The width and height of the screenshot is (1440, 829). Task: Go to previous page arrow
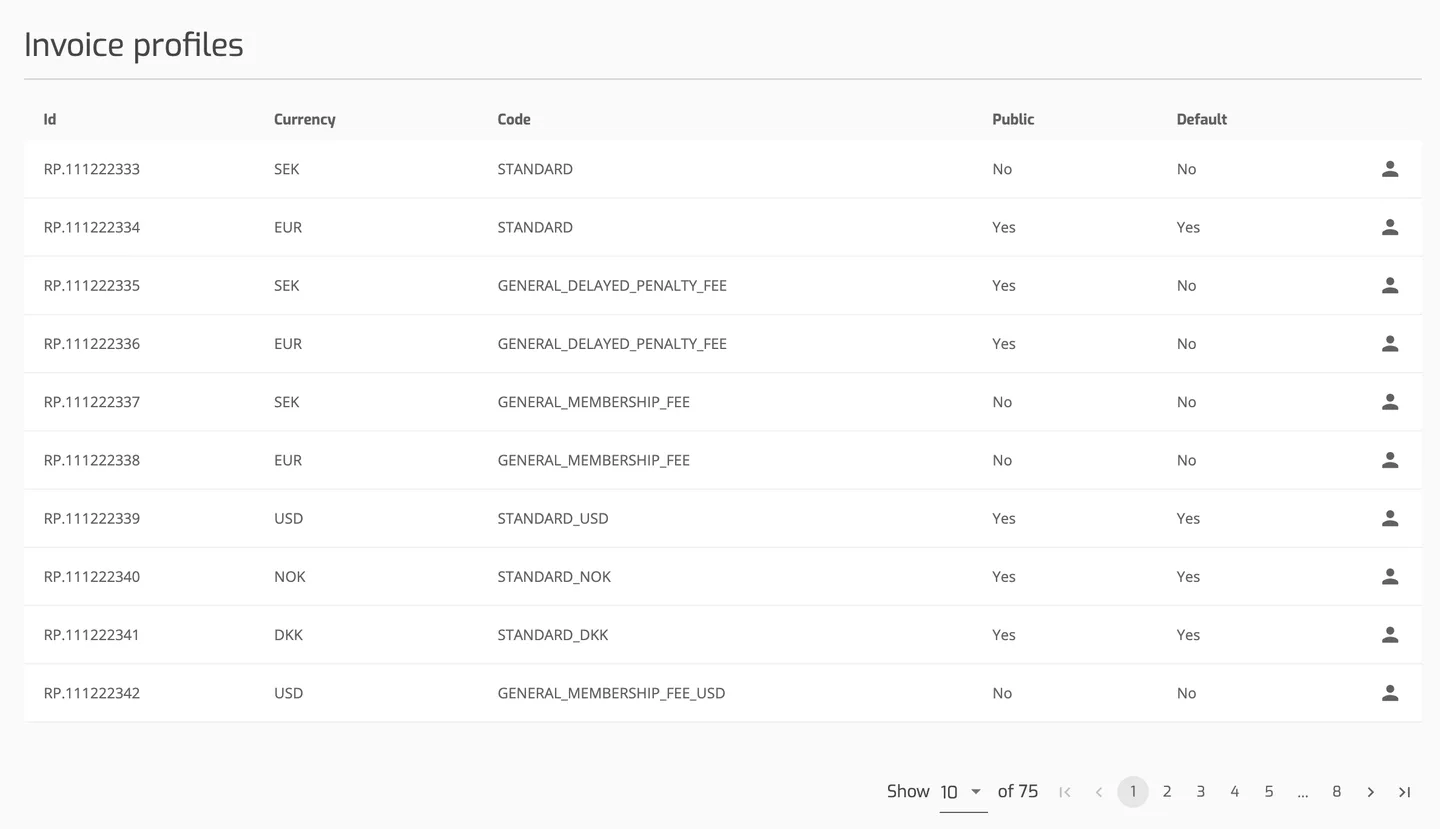coord(1099,792)
